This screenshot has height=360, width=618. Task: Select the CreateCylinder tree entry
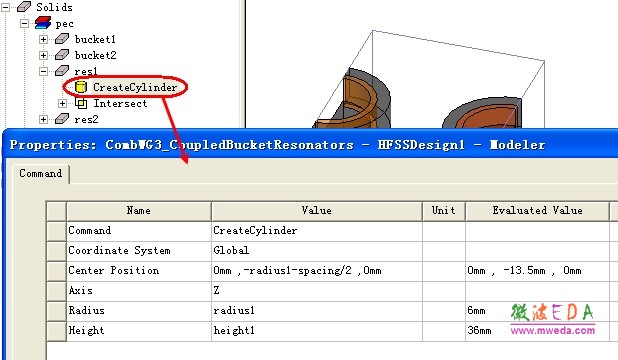(x=135, y=87)
